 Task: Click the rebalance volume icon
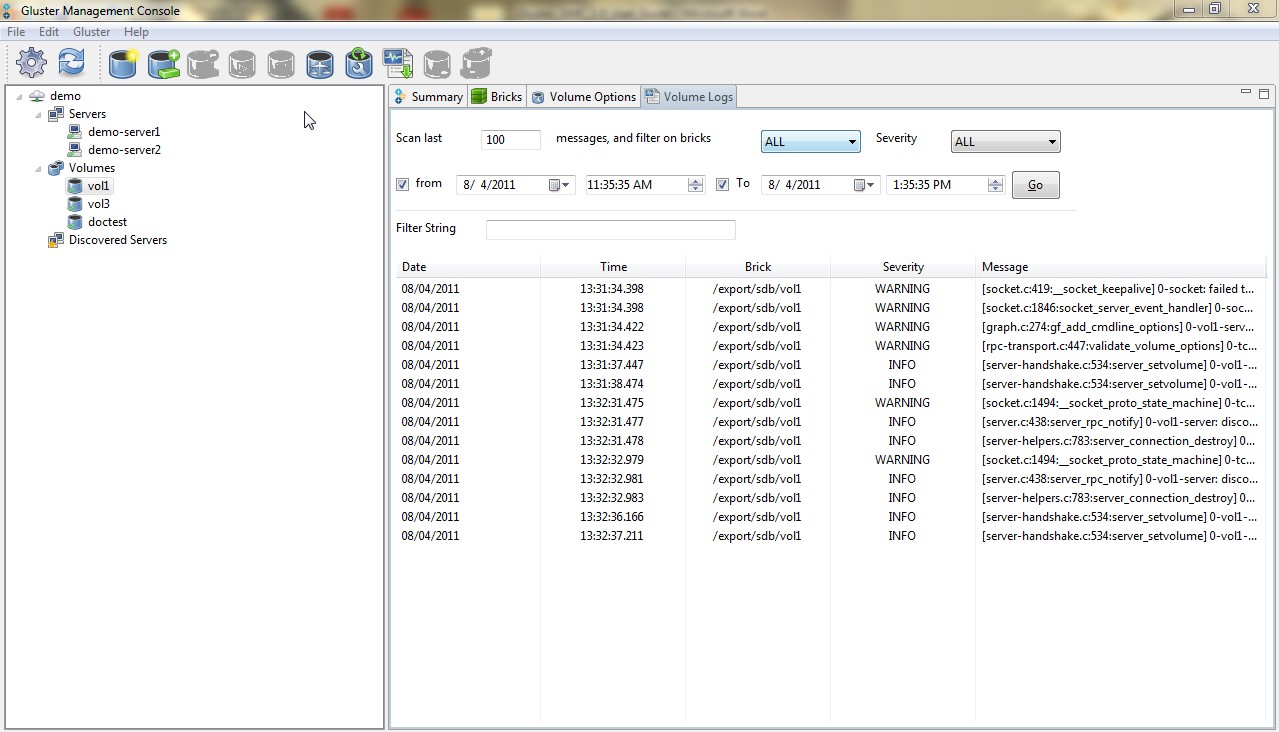pyautogui.click(x=320, y=64)
